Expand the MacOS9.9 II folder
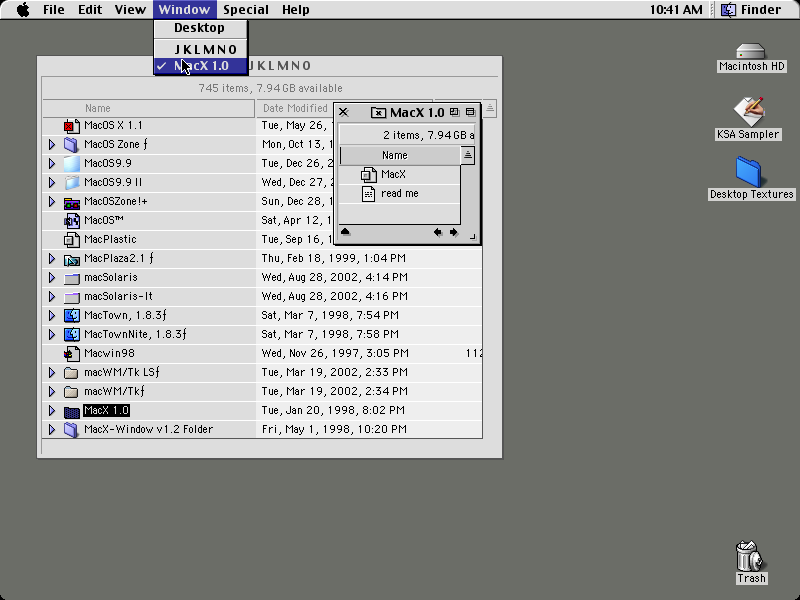The width and height of the screenshot is (800, 600). [52, 182]
